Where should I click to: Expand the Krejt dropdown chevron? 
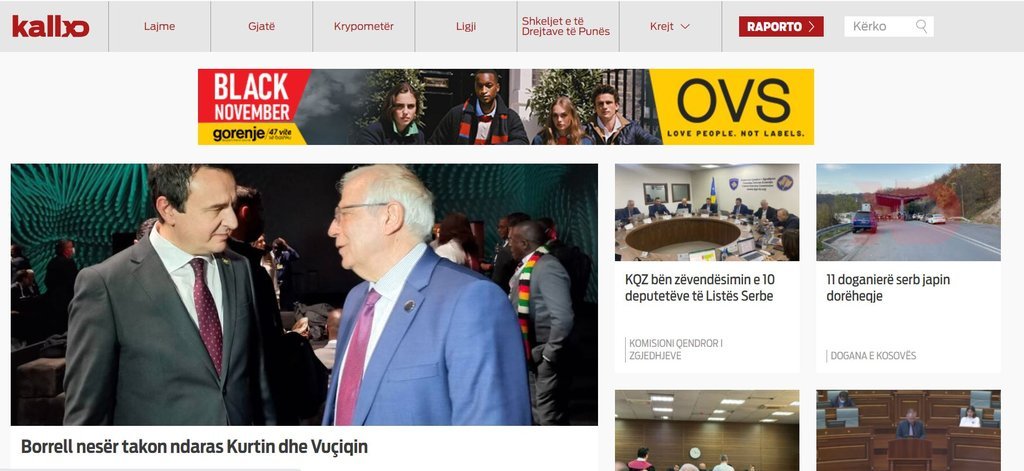[685, 27]
